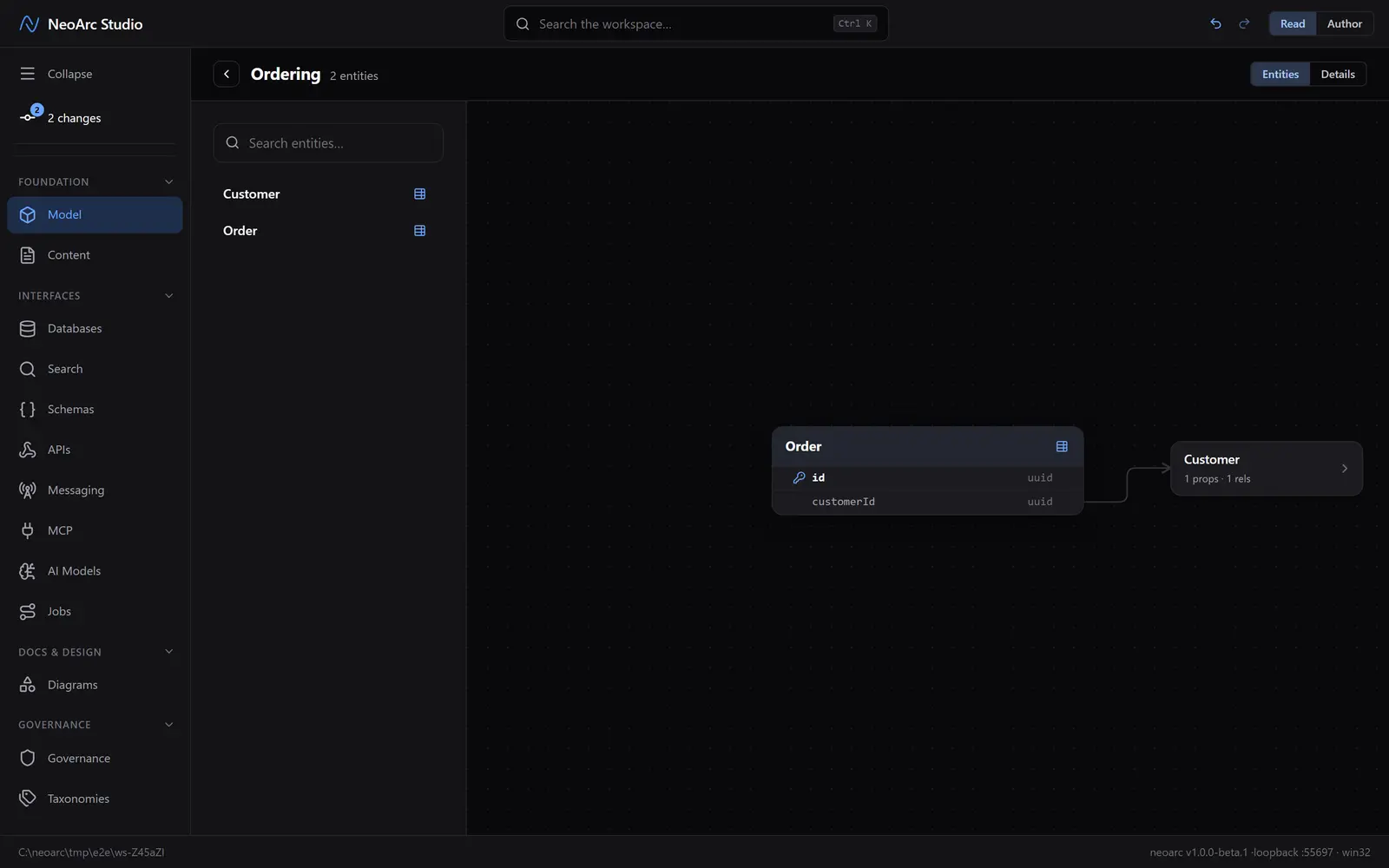Open Schemas in the sidebar
The height and width of the screenshot is (868, 1389).
click(95, 409)
